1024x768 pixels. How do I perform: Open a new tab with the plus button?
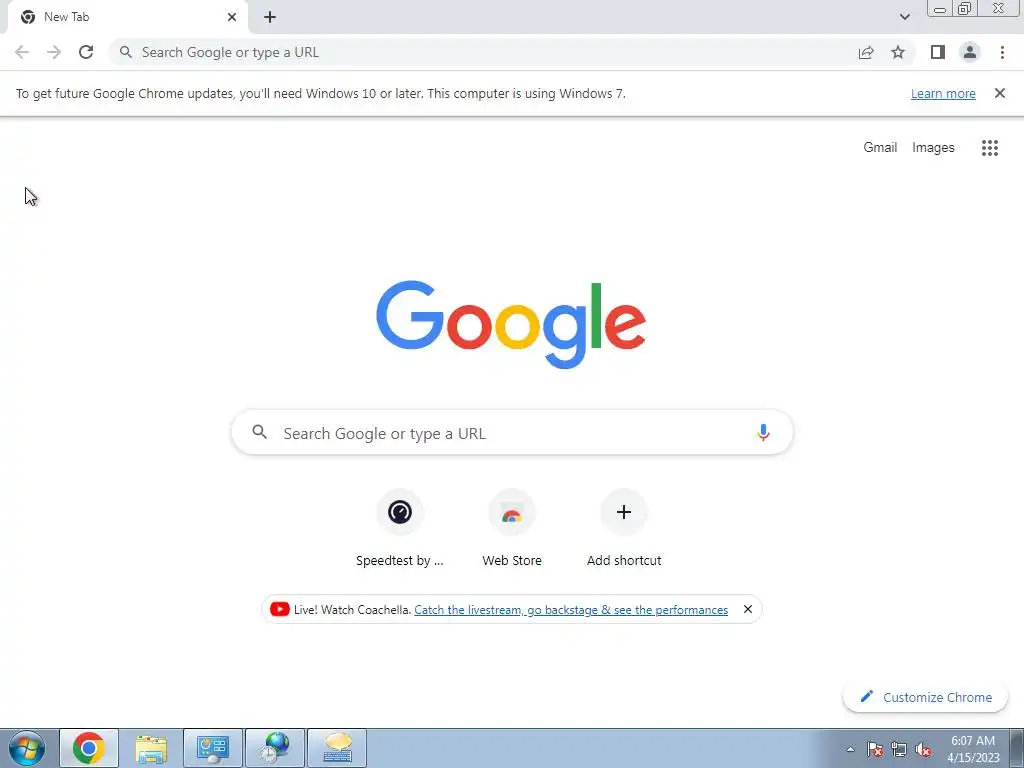tap(270, 17)
